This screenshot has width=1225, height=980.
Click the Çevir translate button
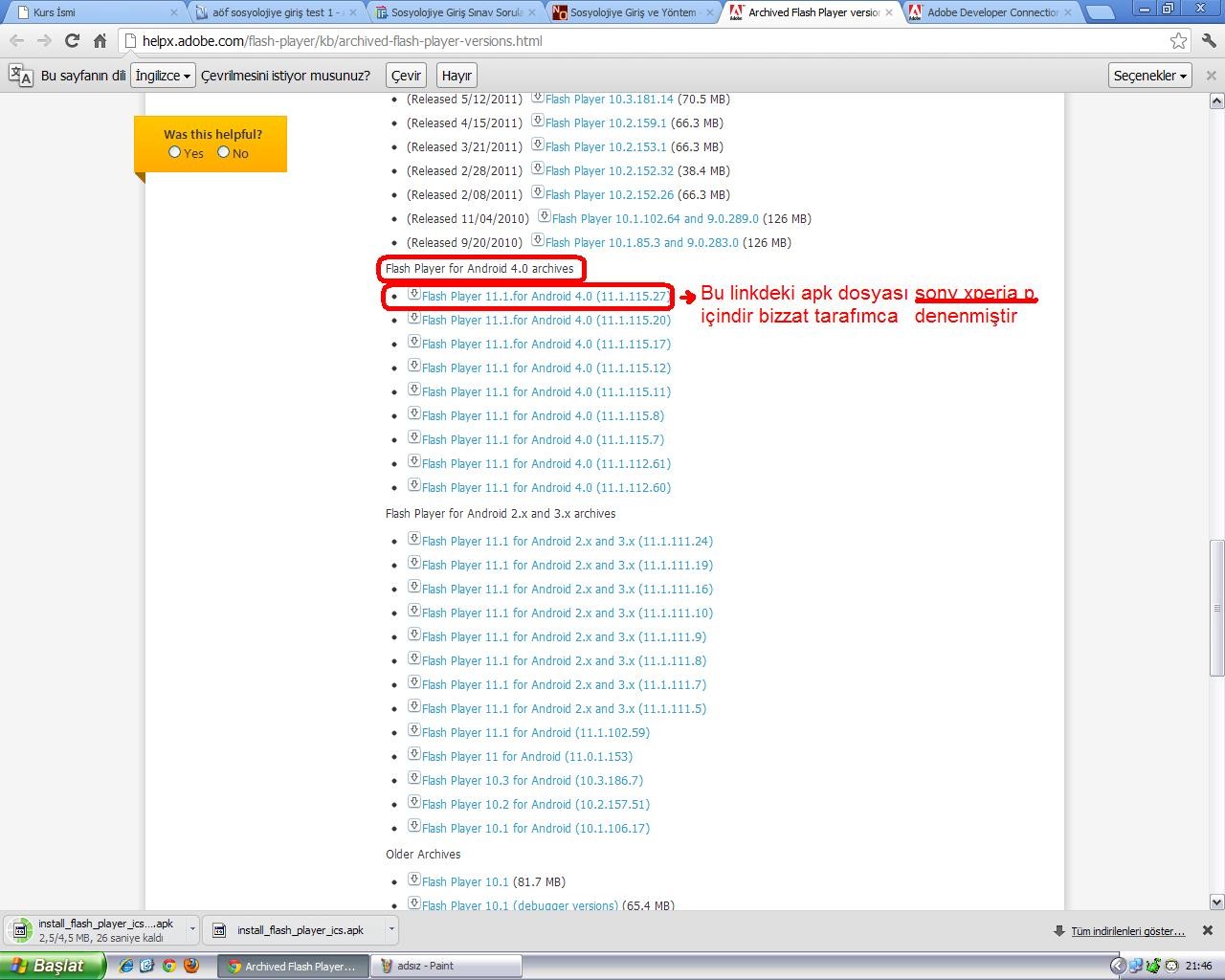pyautogui.click(x=406, y=76)
